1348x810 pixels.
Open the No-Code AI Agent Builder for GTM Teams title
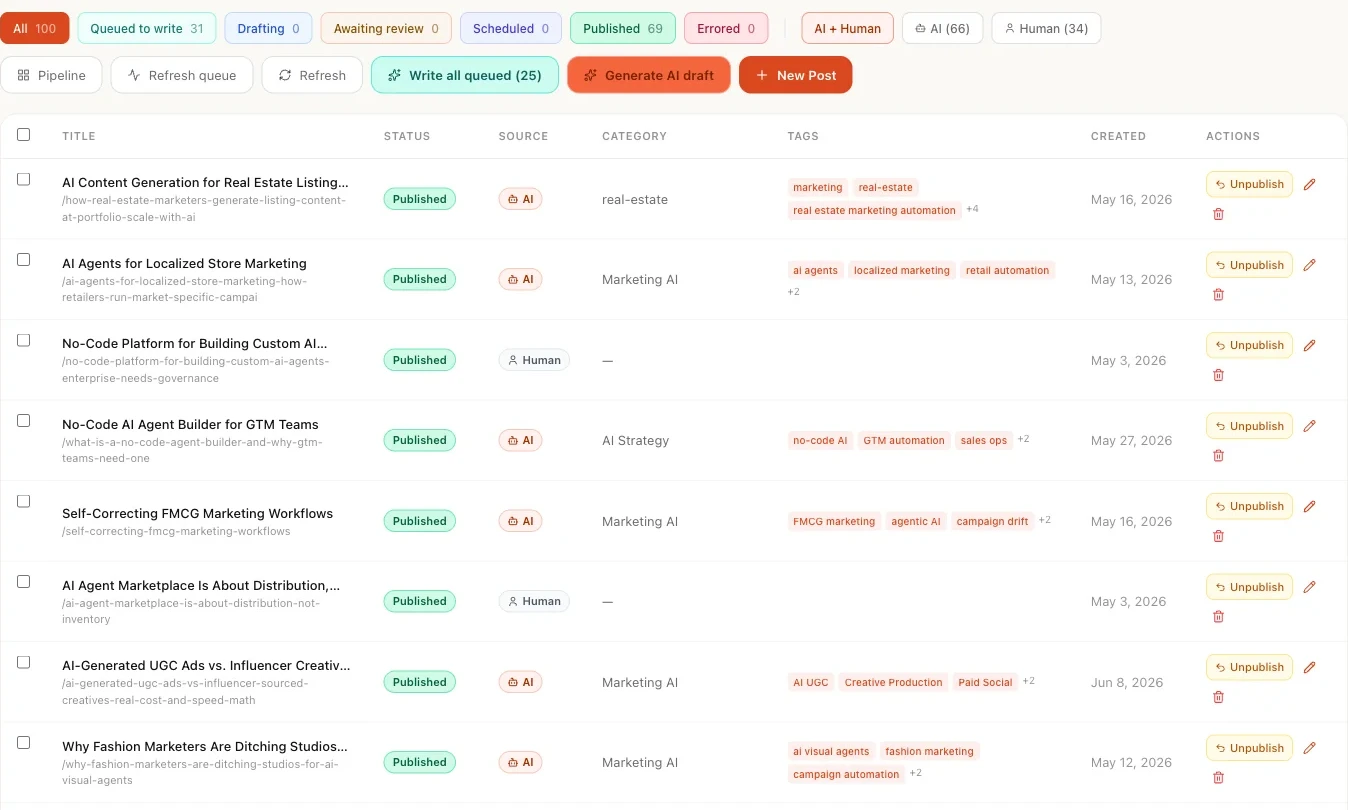click(x=190, y=424)
